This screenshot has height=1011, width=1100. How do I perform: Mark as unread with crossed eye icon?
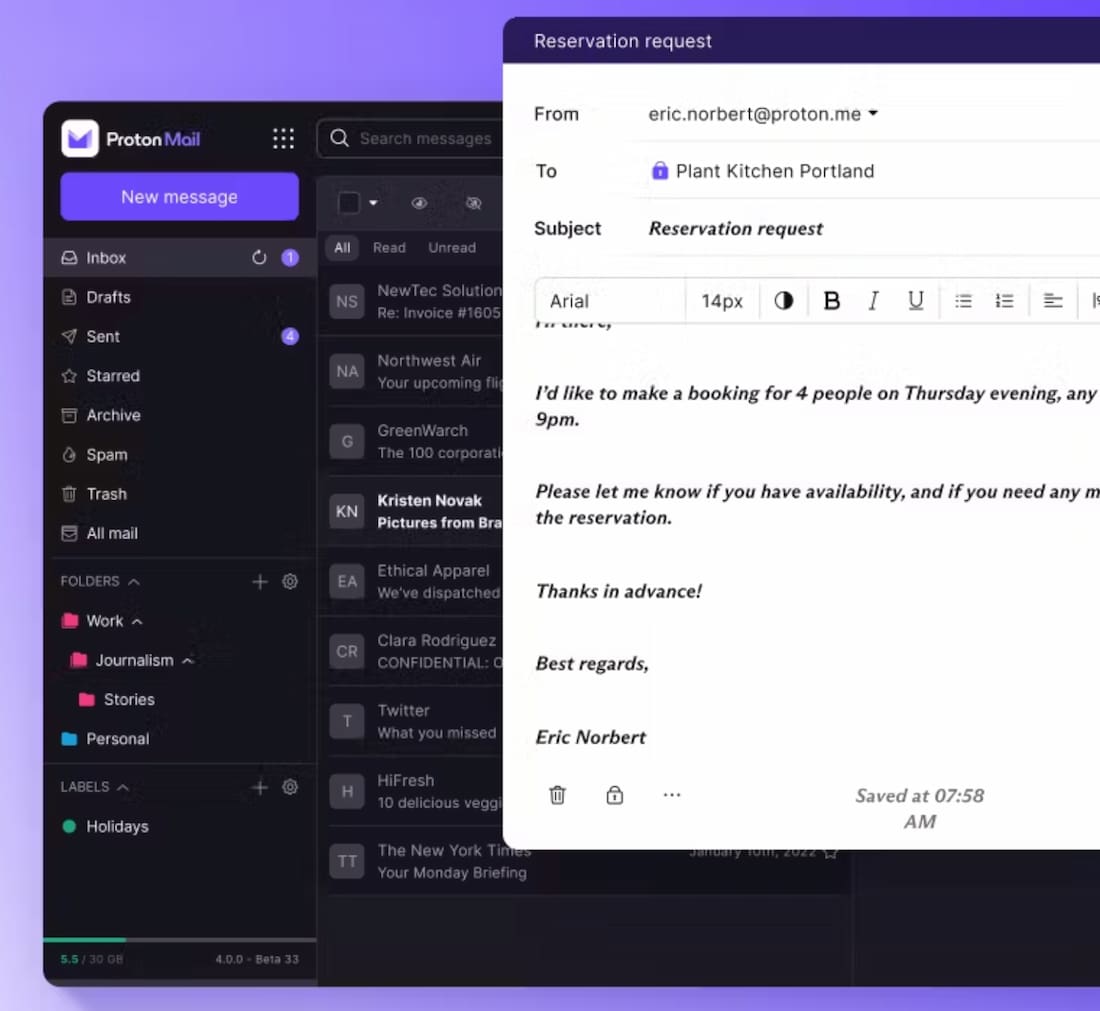point(474,203)
